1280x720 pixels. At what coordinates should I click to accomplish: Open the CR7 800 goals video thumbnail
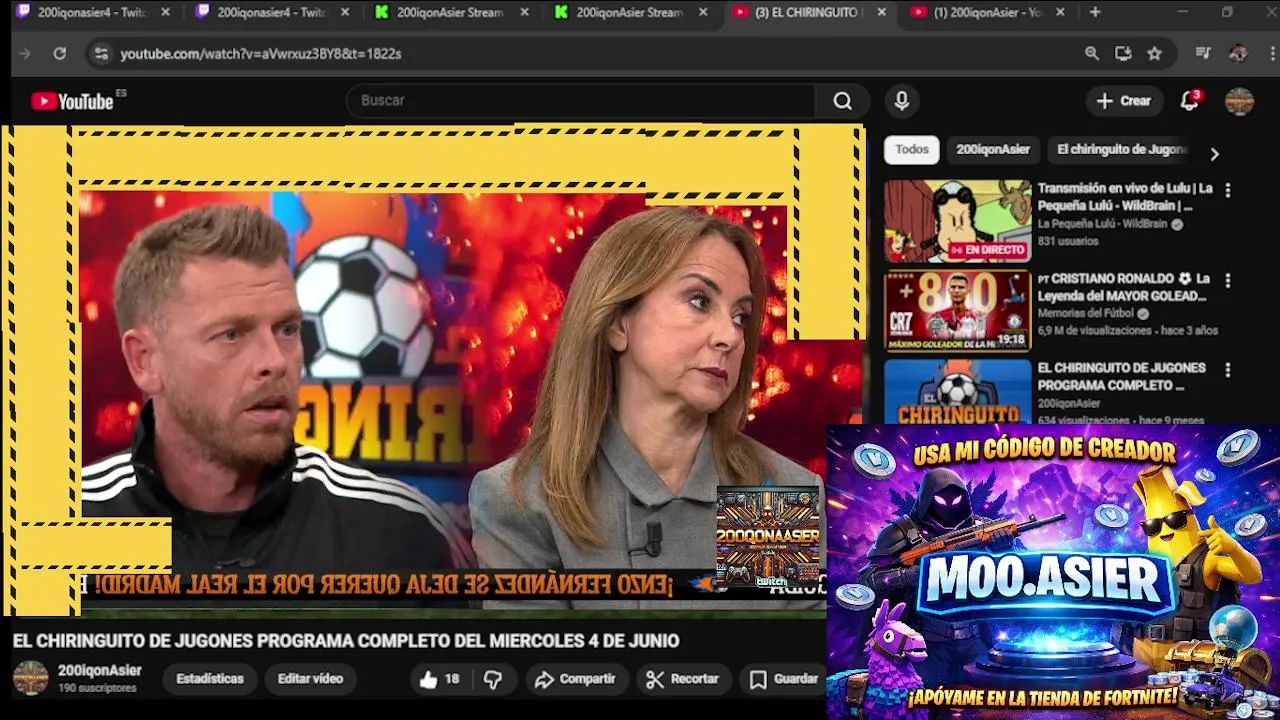(957, 311)
